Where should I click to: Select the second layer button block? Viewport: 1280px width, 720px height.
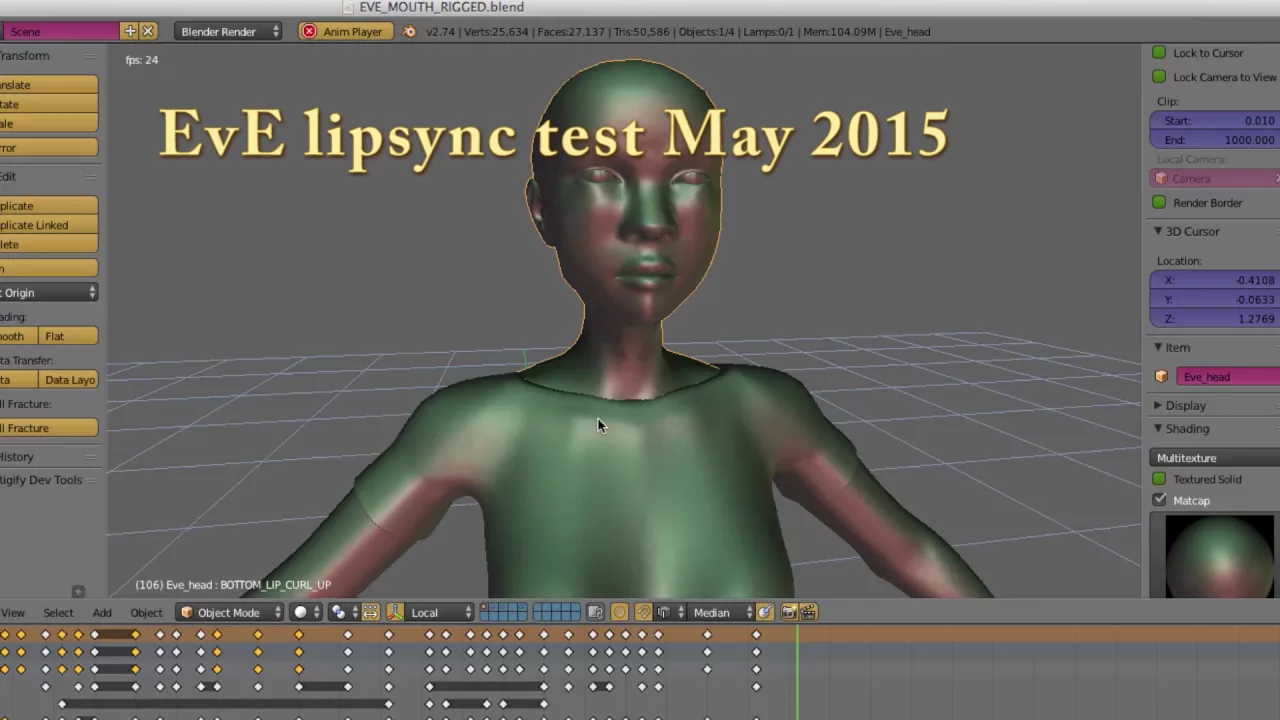point(556,612)
